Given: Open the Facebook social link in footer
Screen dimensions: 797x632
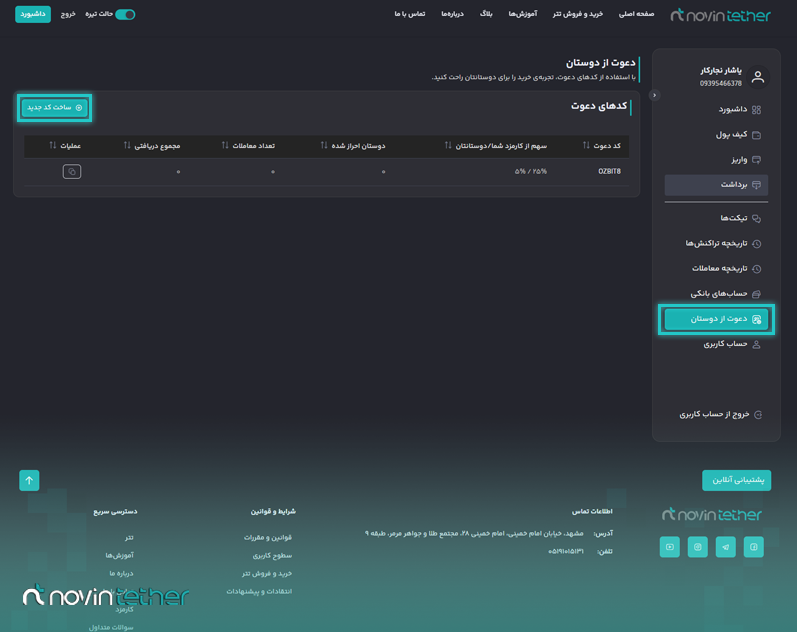Looking at the screenshot, I should [x=753, y=547].
